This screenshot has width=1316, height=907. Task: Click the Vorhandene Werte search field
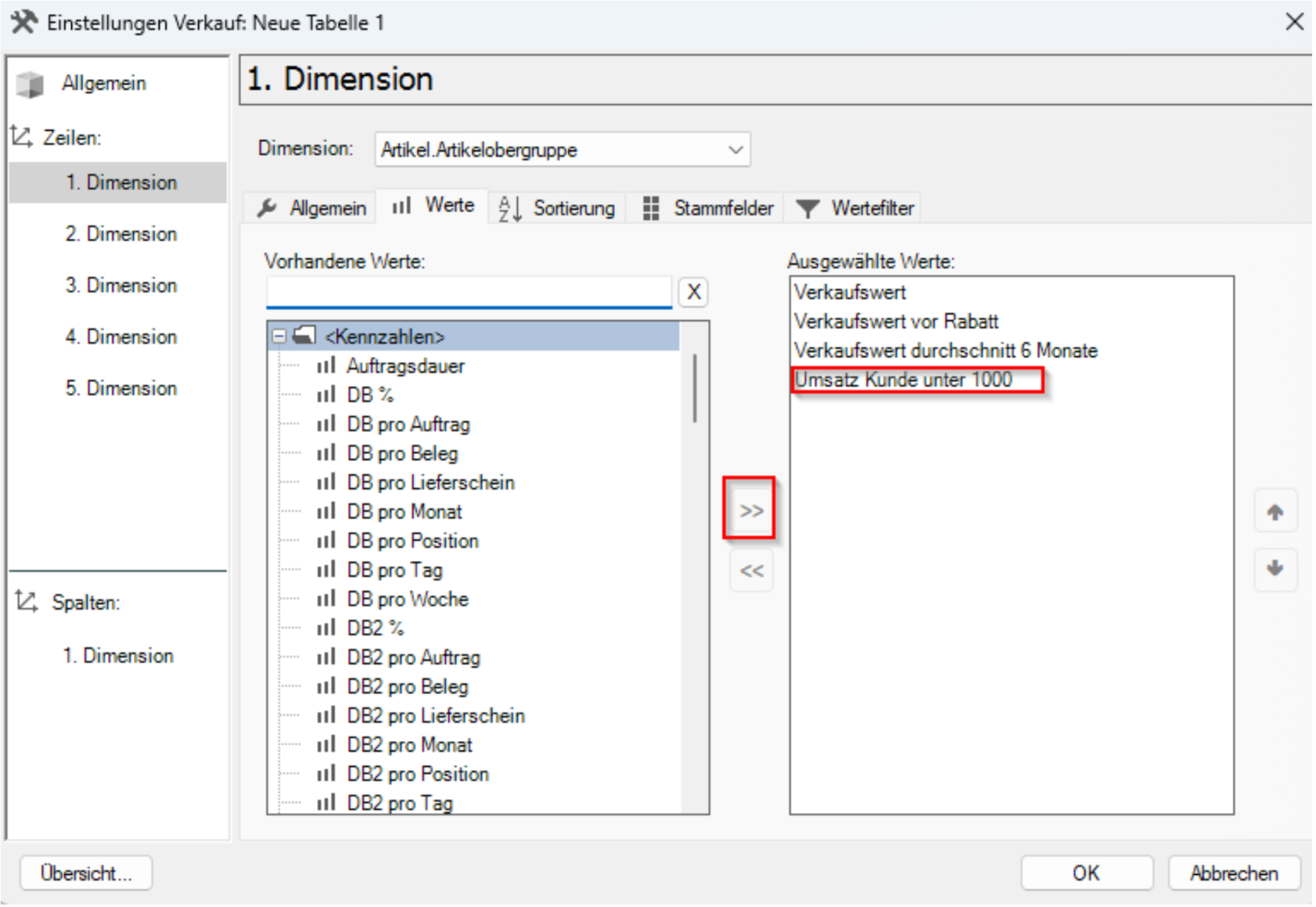coord(469,292)
